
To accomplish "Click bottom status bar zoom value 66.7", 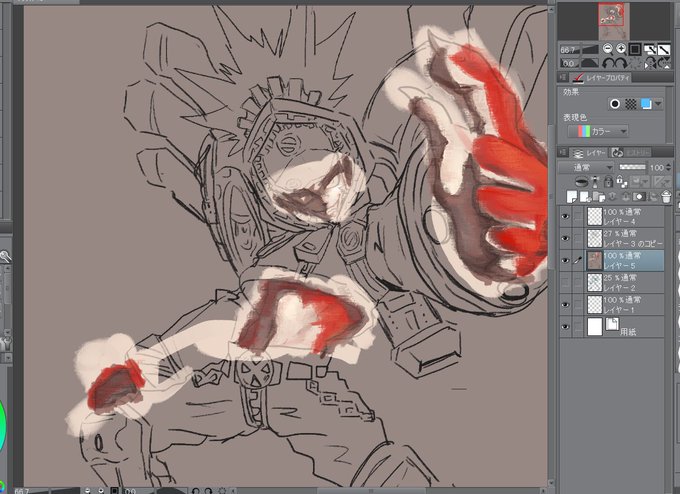I will pyautogui.click(x=23, y=491).
